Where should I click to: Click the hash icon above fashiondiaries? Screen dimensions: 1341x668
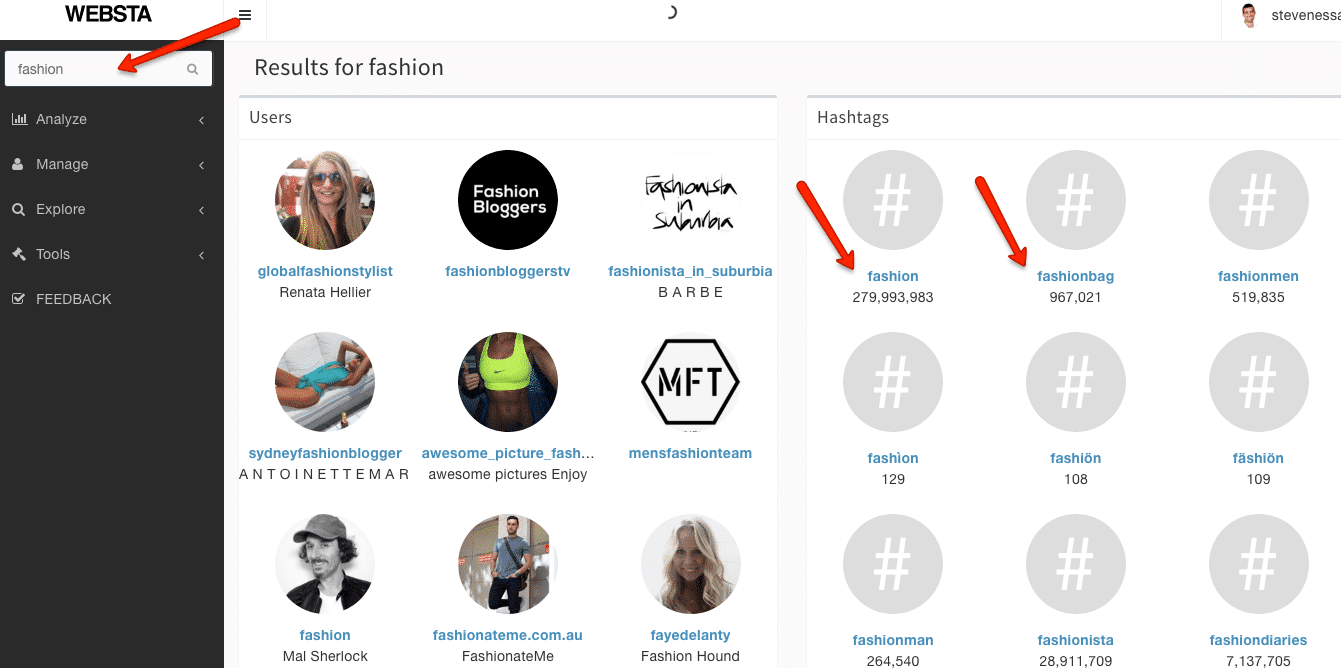click(1258, 564)
